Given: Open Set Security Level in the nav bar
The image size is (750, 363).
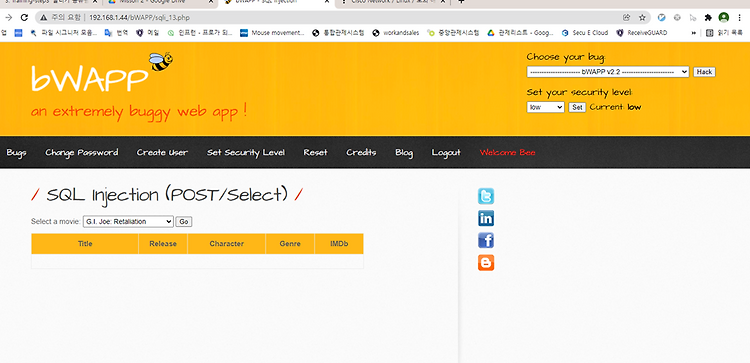Looking at the screenshot, I should (246, 153).
